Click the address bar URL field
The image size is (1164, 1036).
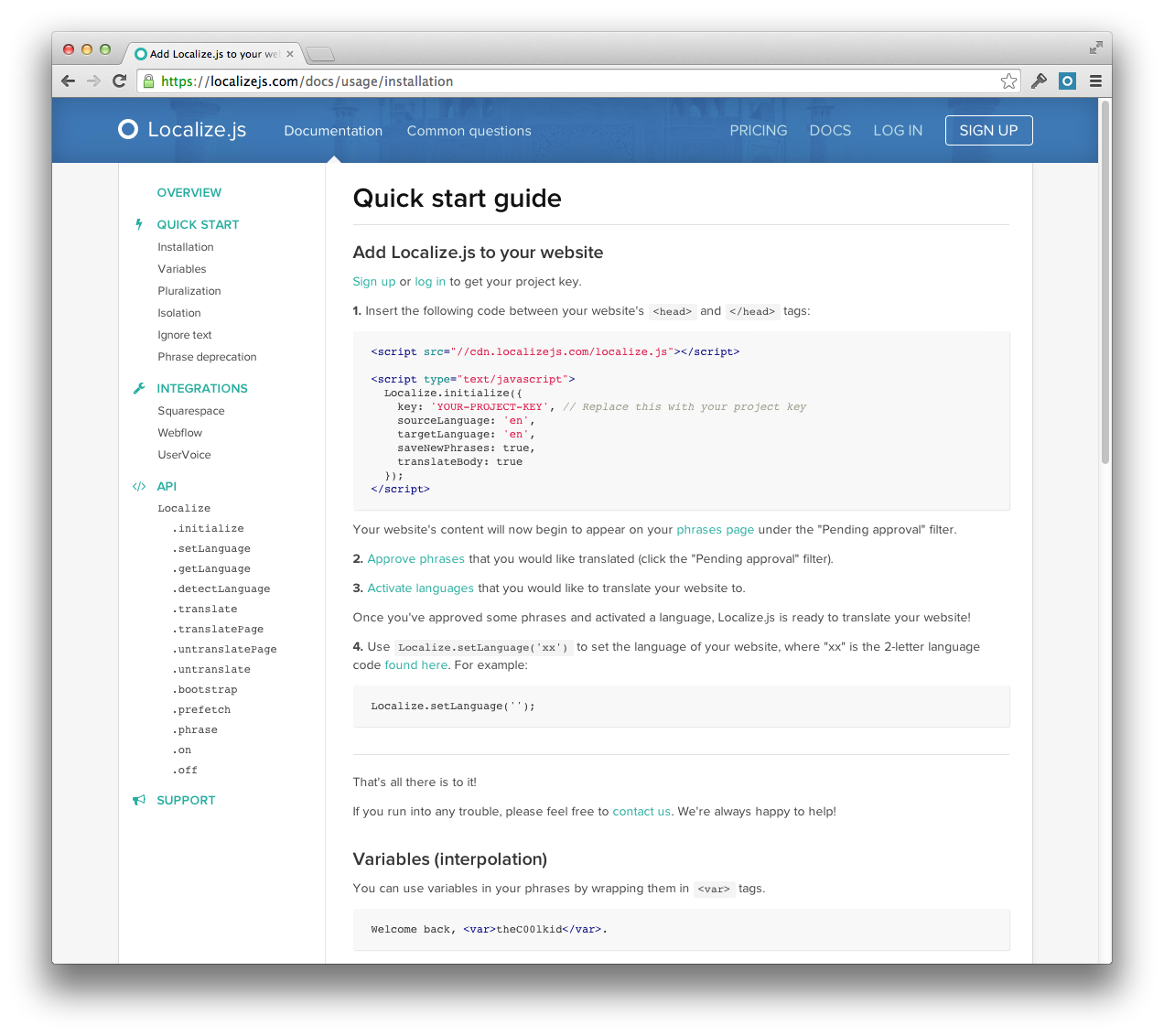[579, 81]
